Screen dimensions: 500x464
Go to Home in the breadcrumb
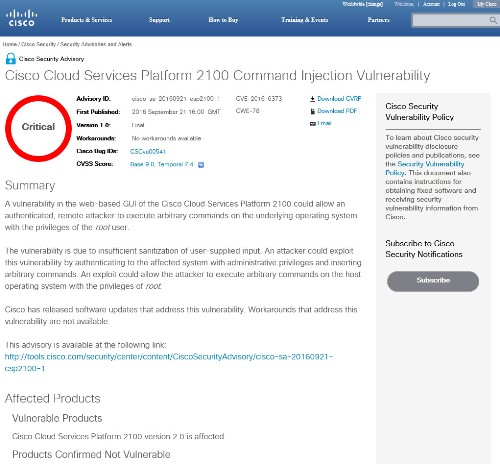(10, 44)
